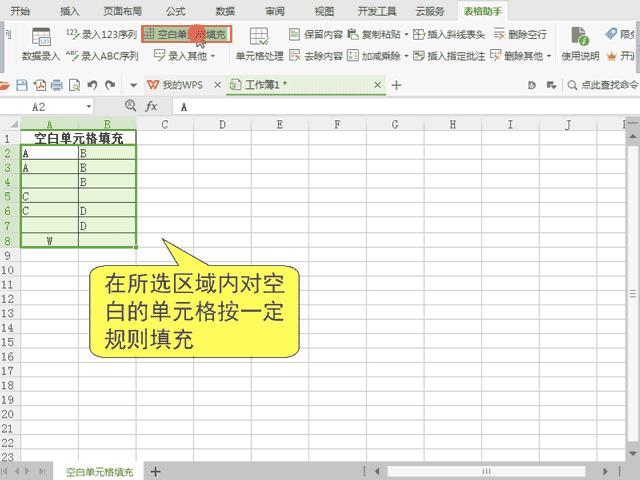This screenshot has width=640, height=480.
Task: Switch to the 审阅 ribbon tab
Action: [x=275, y=11]
